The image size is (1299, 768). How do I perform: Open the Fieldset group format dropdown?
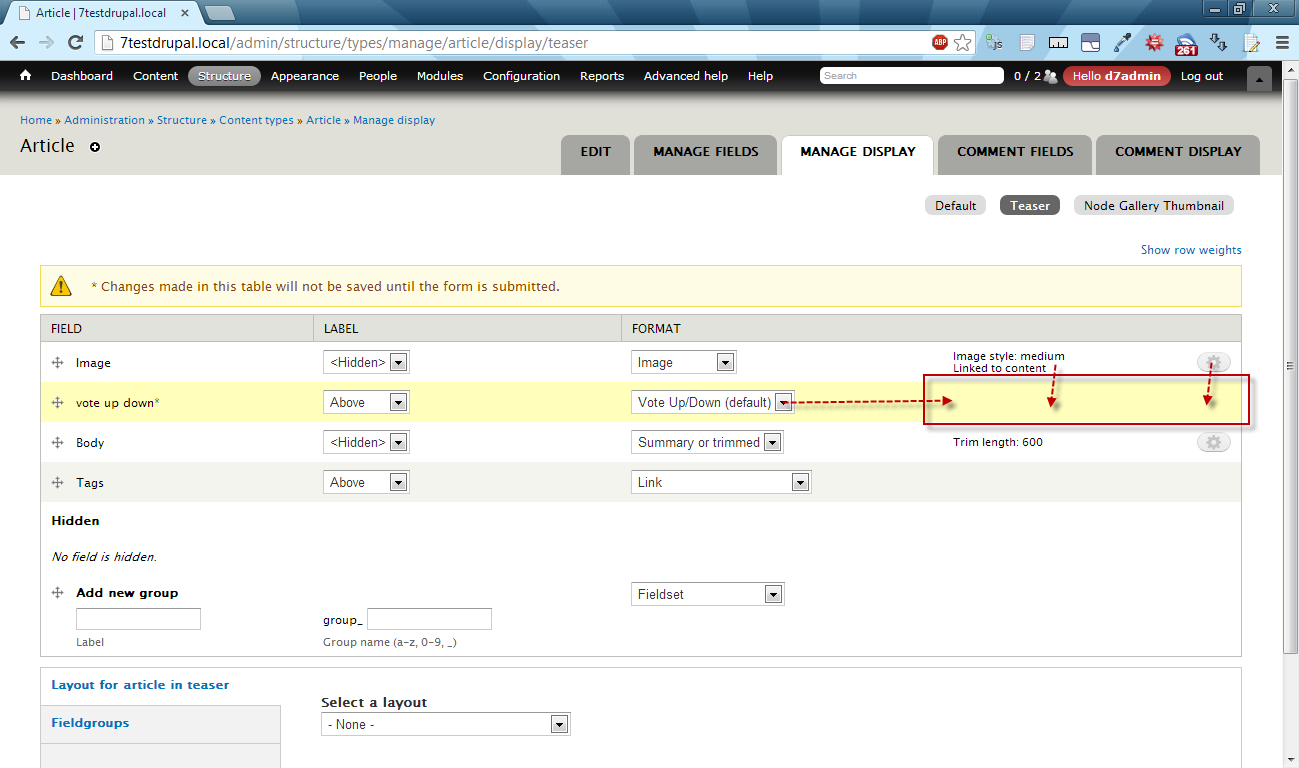(708, 594)
